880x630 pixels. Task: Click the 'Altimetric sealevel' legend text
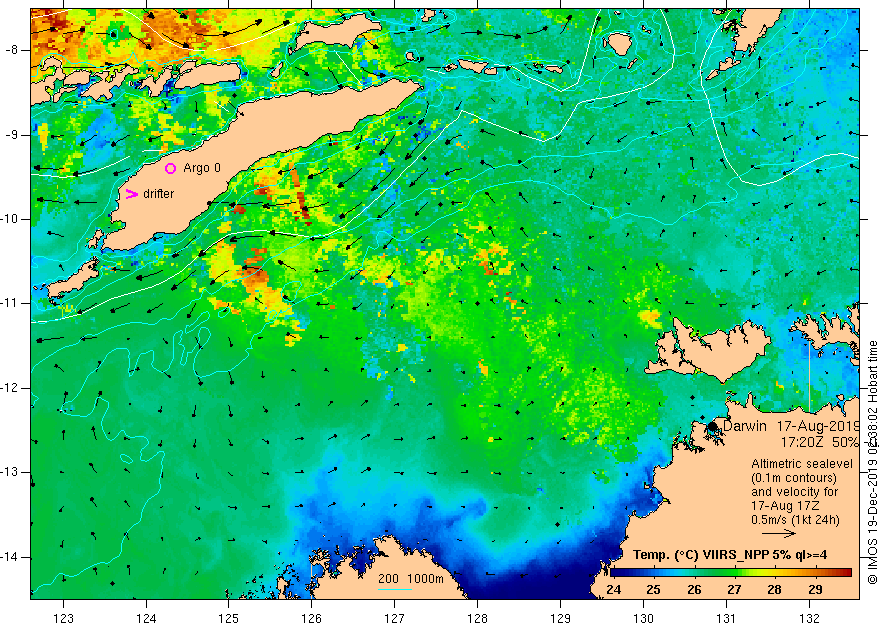coord(802,464)
